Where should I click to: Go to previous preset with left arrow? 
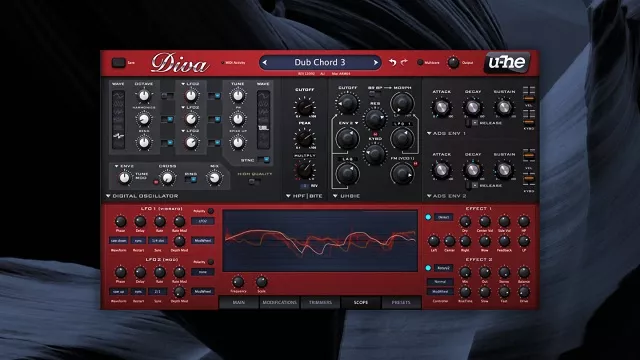click(x=264, y=62)
